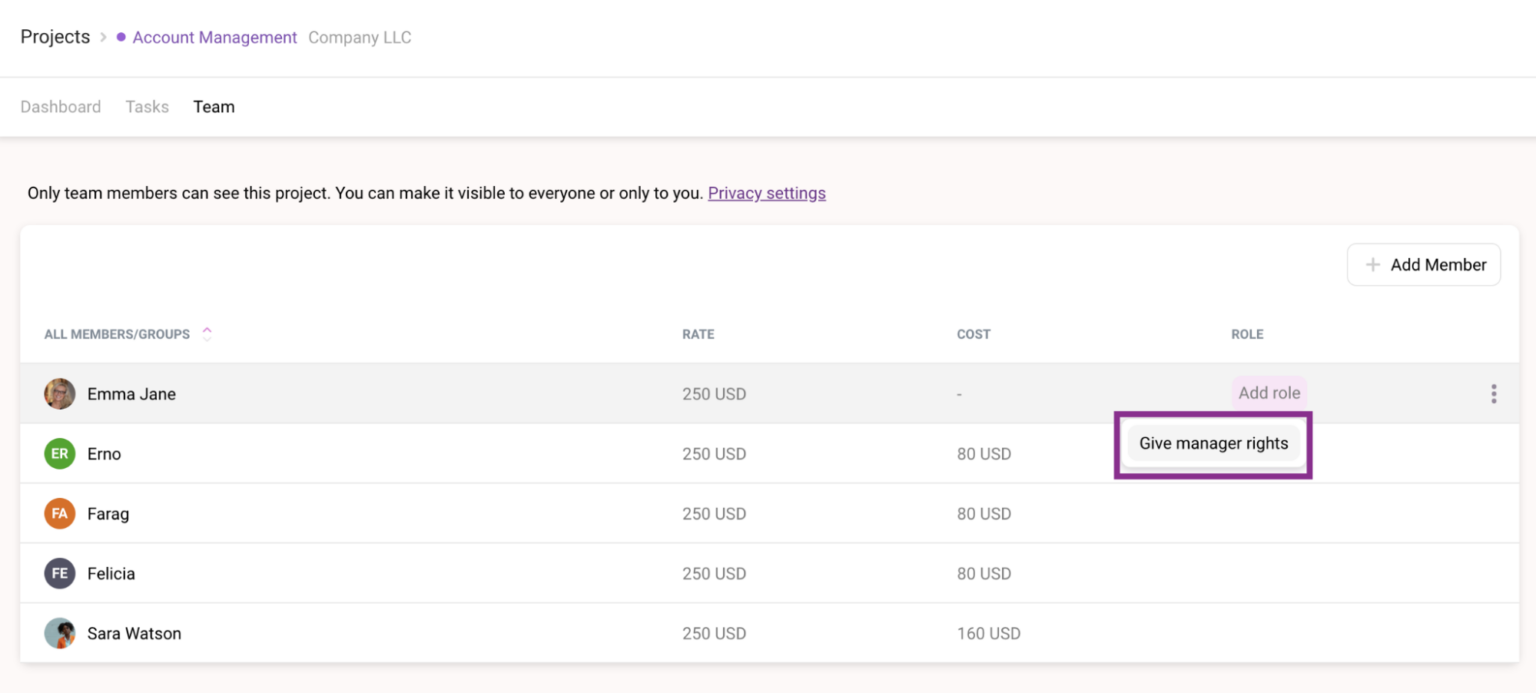This screenshot has width=1536, height=693.
Task: Click Erno's 250 USD rate
Action: pos(714,454)
